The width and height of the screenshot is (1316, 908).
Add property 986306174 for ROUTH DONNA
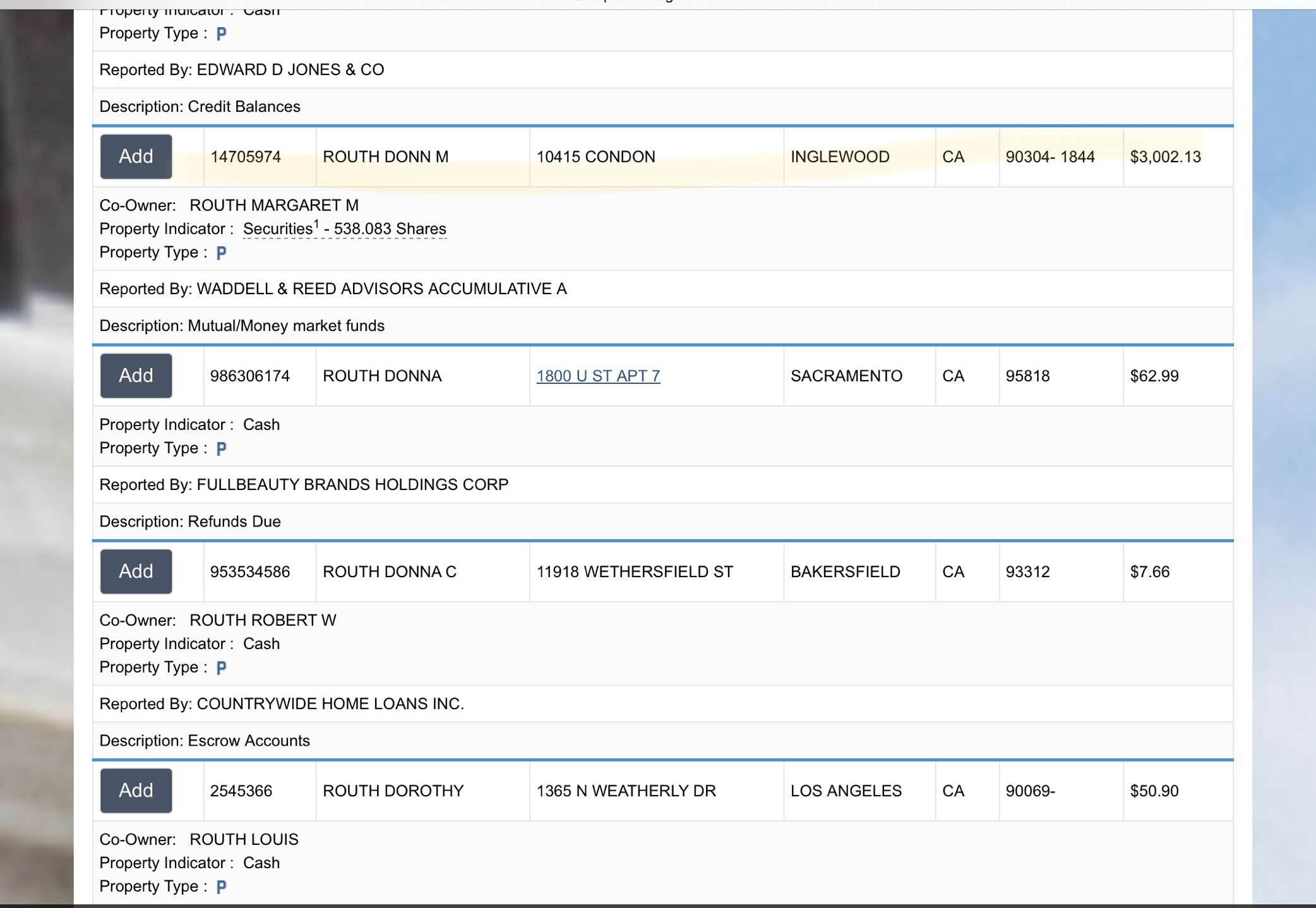click(x=136, y=376)
